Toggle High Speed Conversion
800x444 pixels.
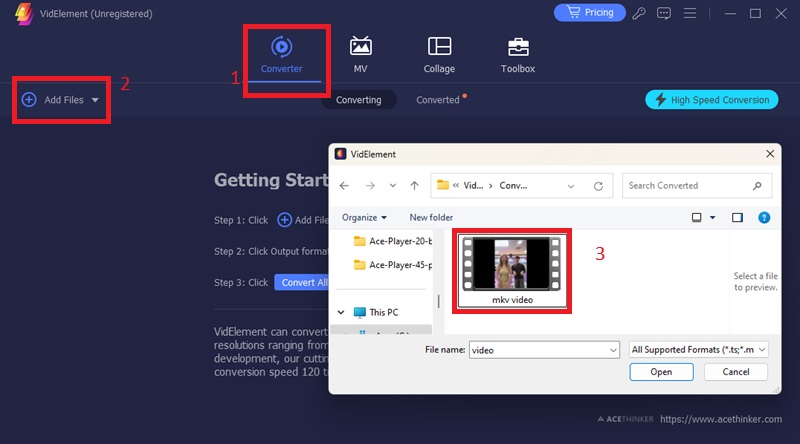pos(711,100)
